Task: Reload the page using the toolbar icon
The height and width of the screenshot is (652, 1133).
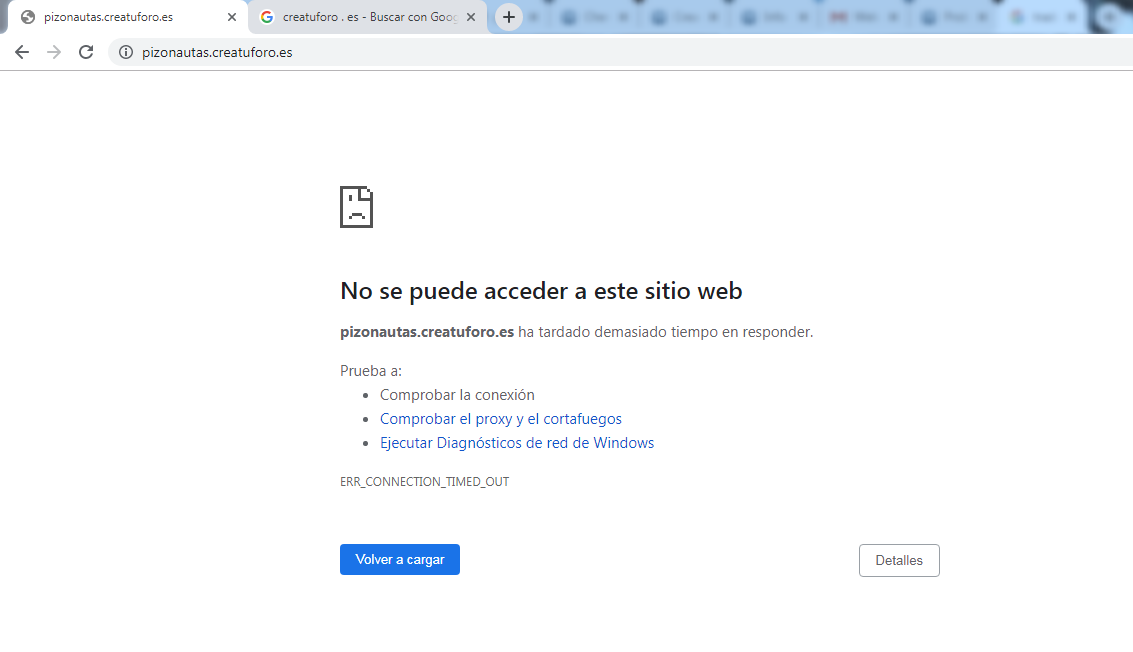Action: [x=86, y=52]
